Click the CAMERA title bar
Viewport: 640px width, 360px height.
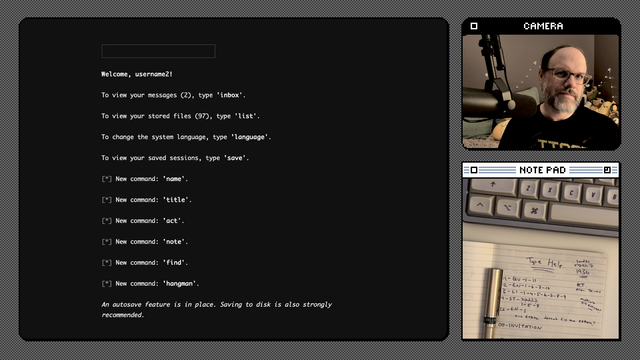[541, 26]
